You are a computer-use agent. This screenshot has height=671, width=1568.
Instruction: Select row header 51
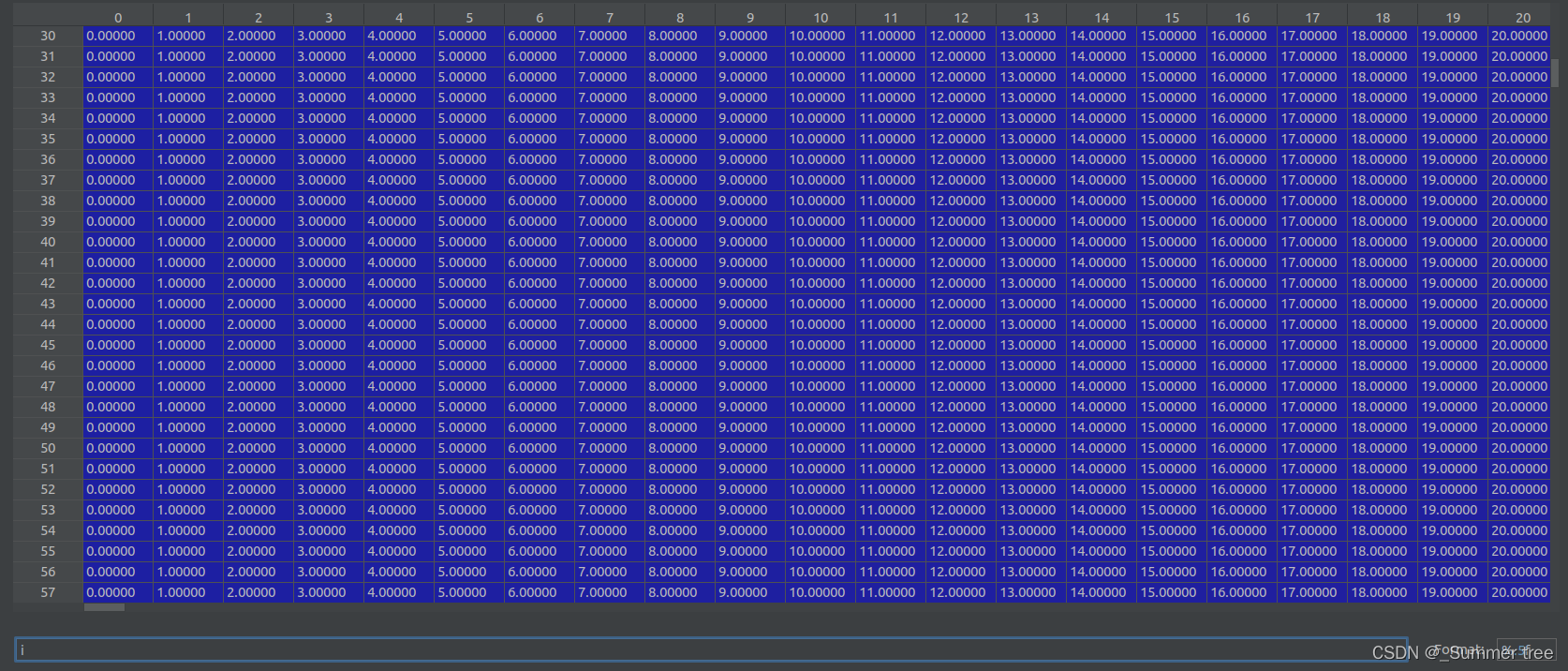pyautogui.click(x=48, y=469)
